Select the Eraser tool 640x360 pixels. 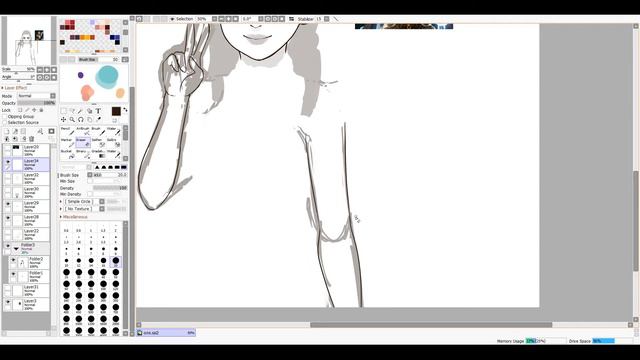(x=83, y=142)
